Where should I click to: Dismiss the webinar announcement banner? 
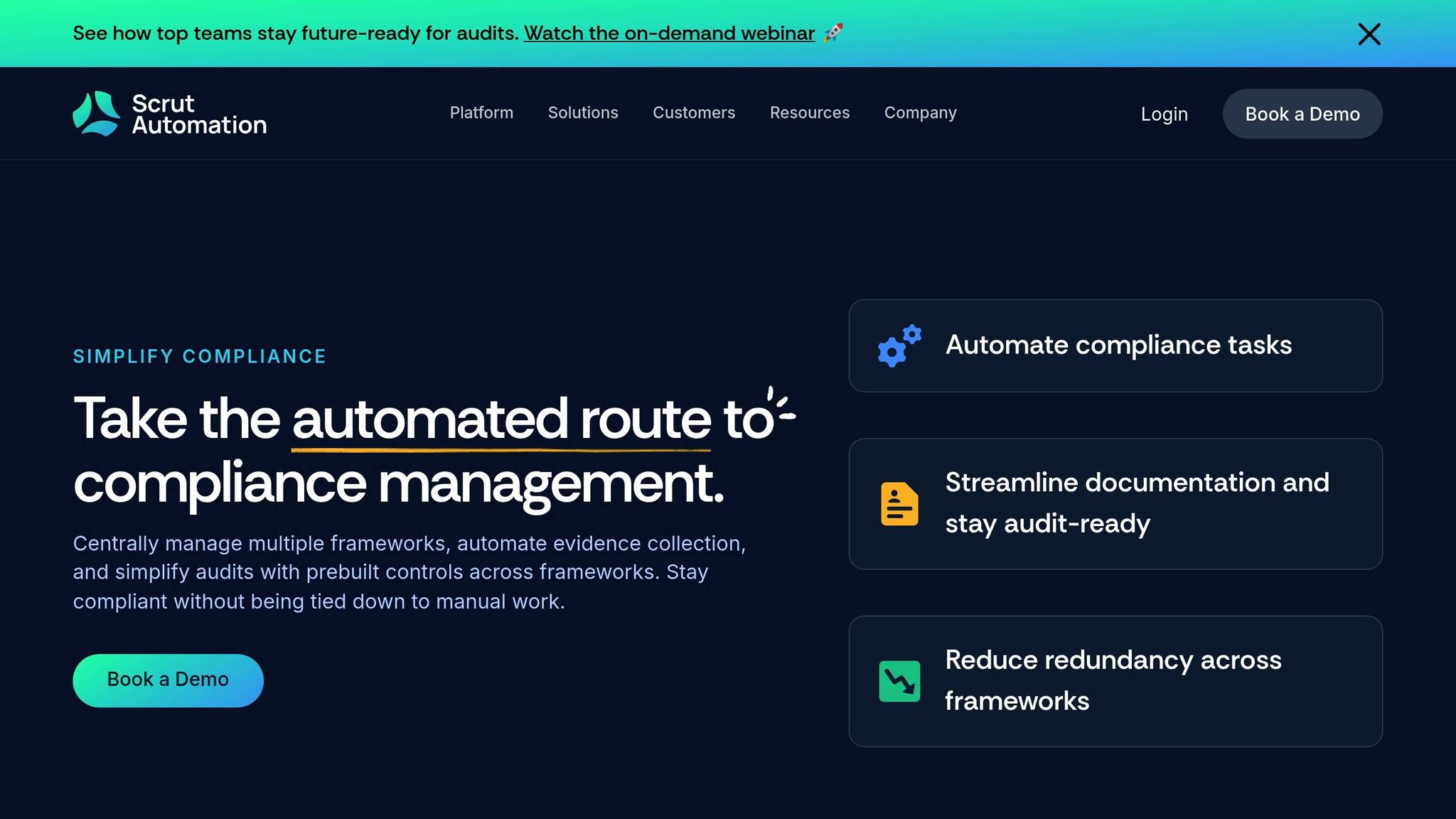[1369, 33]
